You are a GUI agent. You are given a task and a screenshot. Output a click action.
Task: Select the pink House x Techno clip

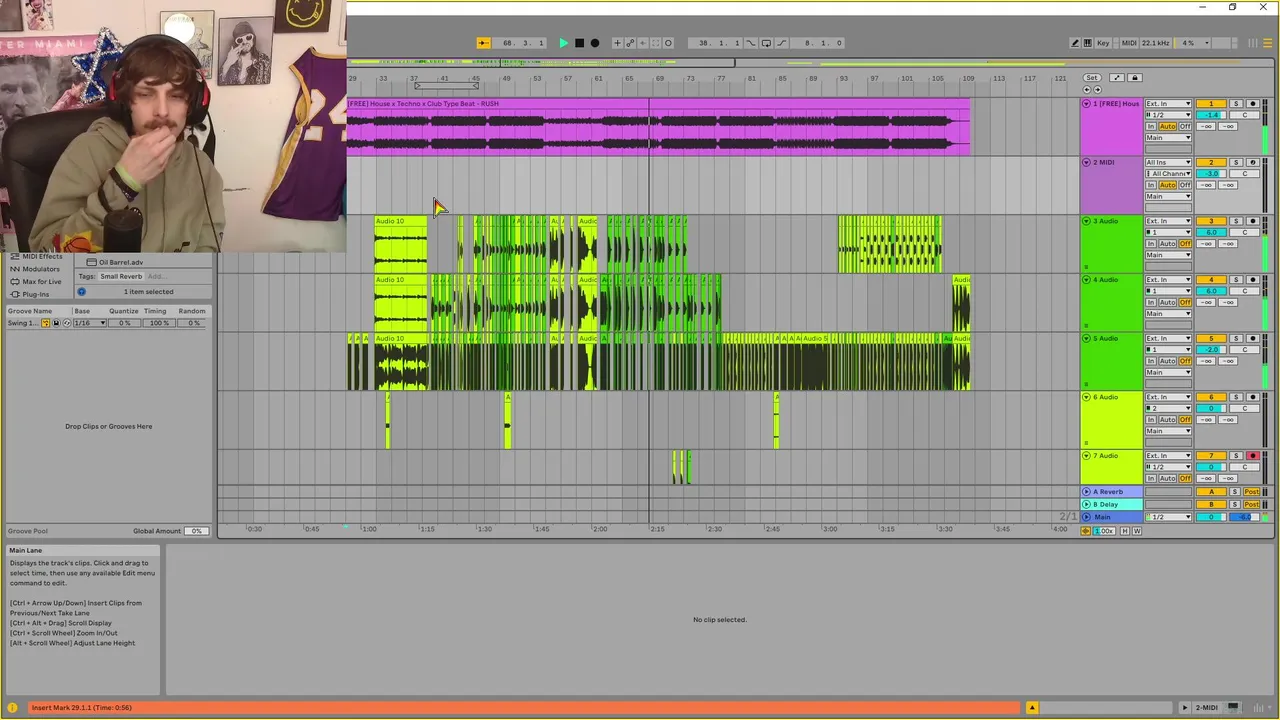point(658,127)
